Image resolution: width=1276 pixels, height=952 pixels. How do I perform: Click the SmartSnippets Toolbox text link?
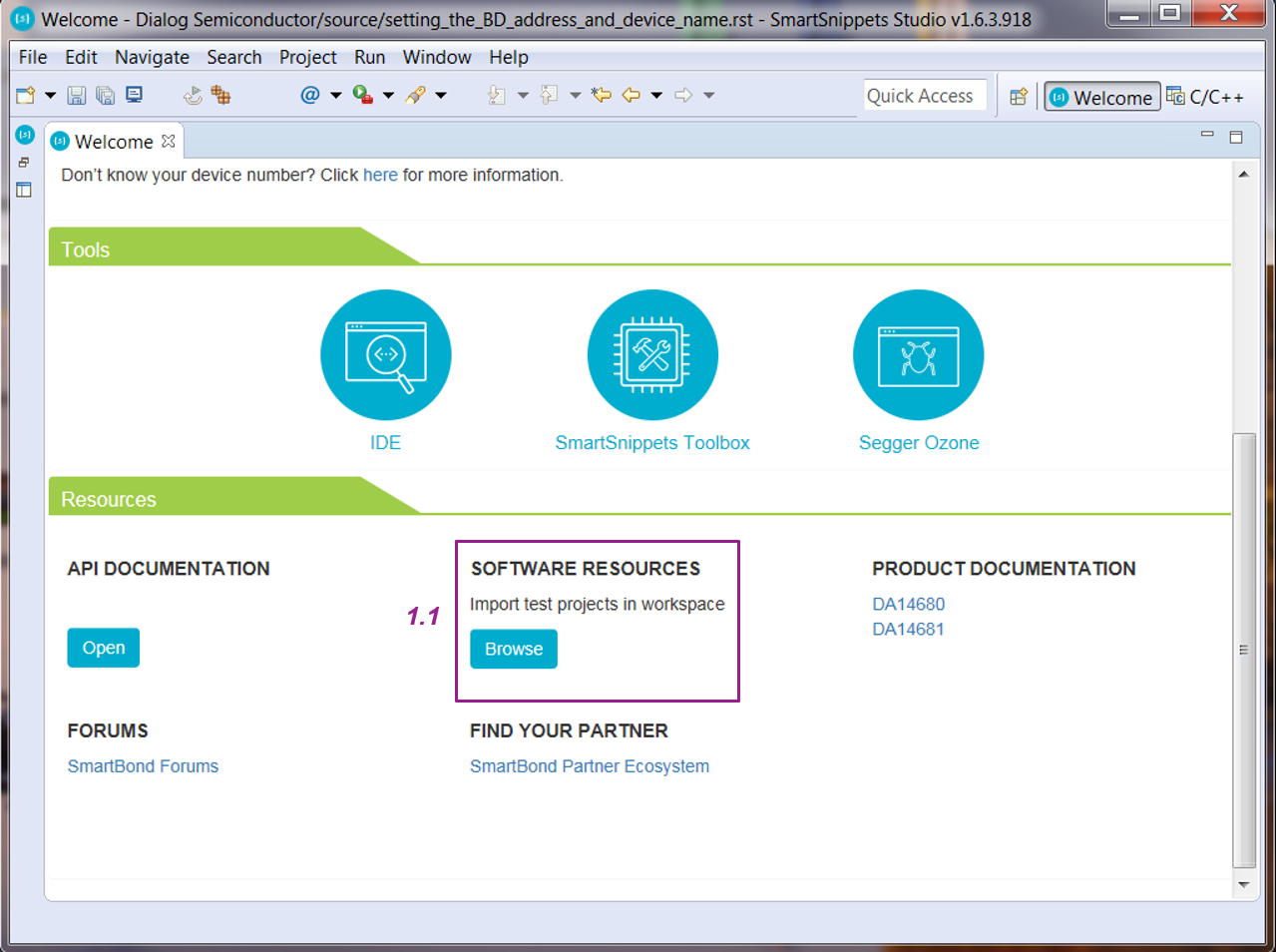coord(652,443)
